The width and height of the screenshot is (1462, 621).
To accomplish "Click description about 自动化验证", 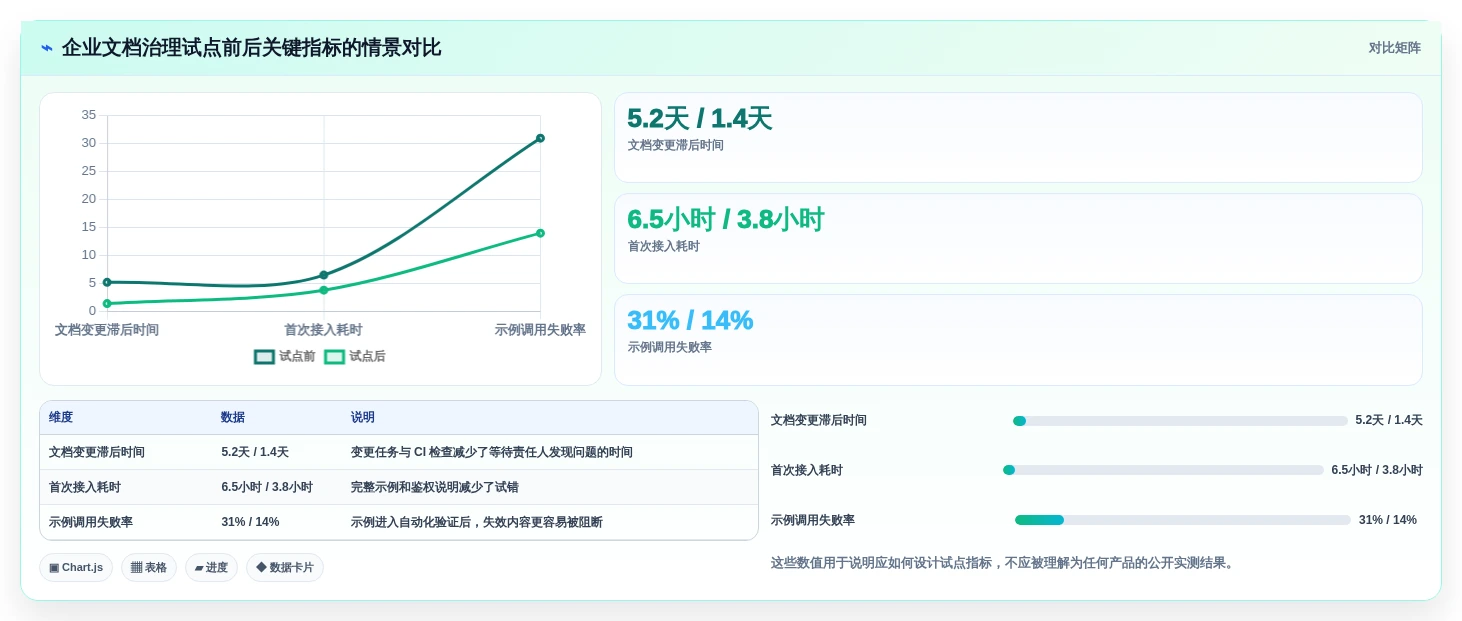I will [x=477, y=523].
